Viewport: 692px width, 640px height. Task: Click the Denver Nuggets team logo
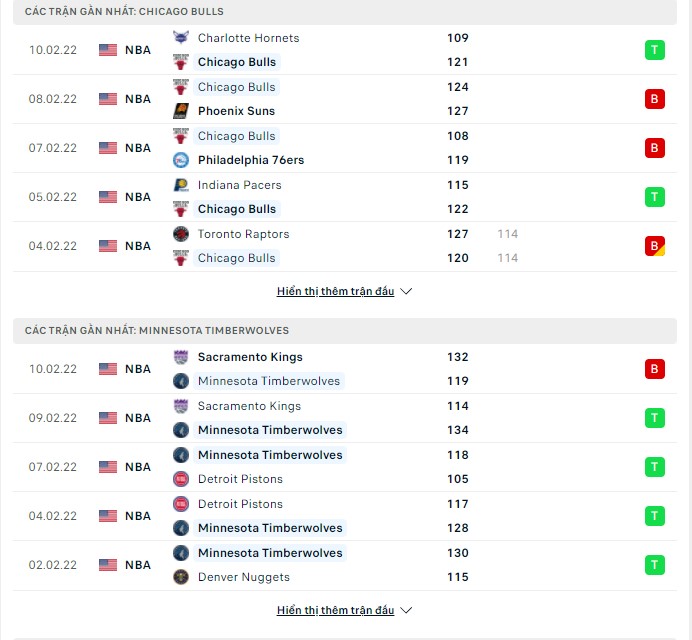point(181,577)
